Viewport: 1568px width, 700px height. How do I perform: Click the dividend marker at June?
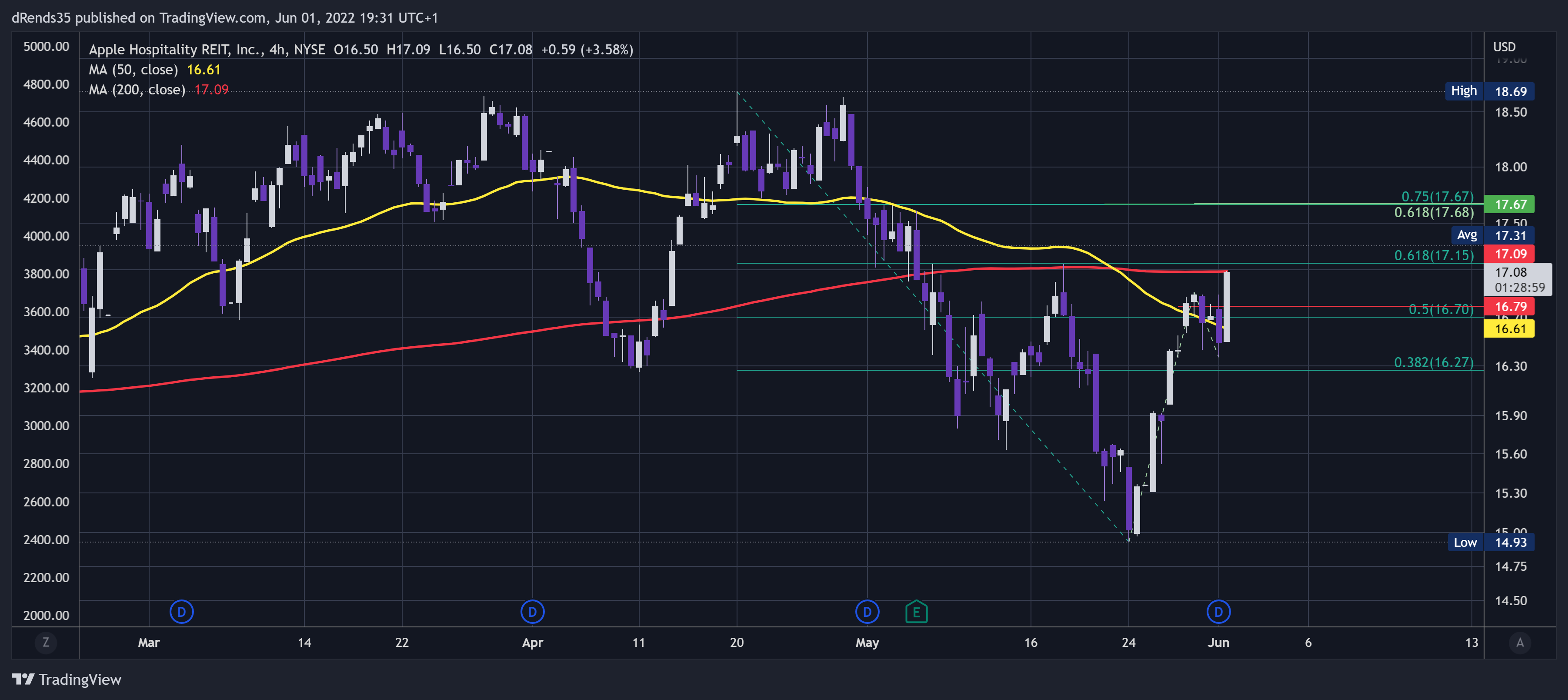tap(1218, 612)
